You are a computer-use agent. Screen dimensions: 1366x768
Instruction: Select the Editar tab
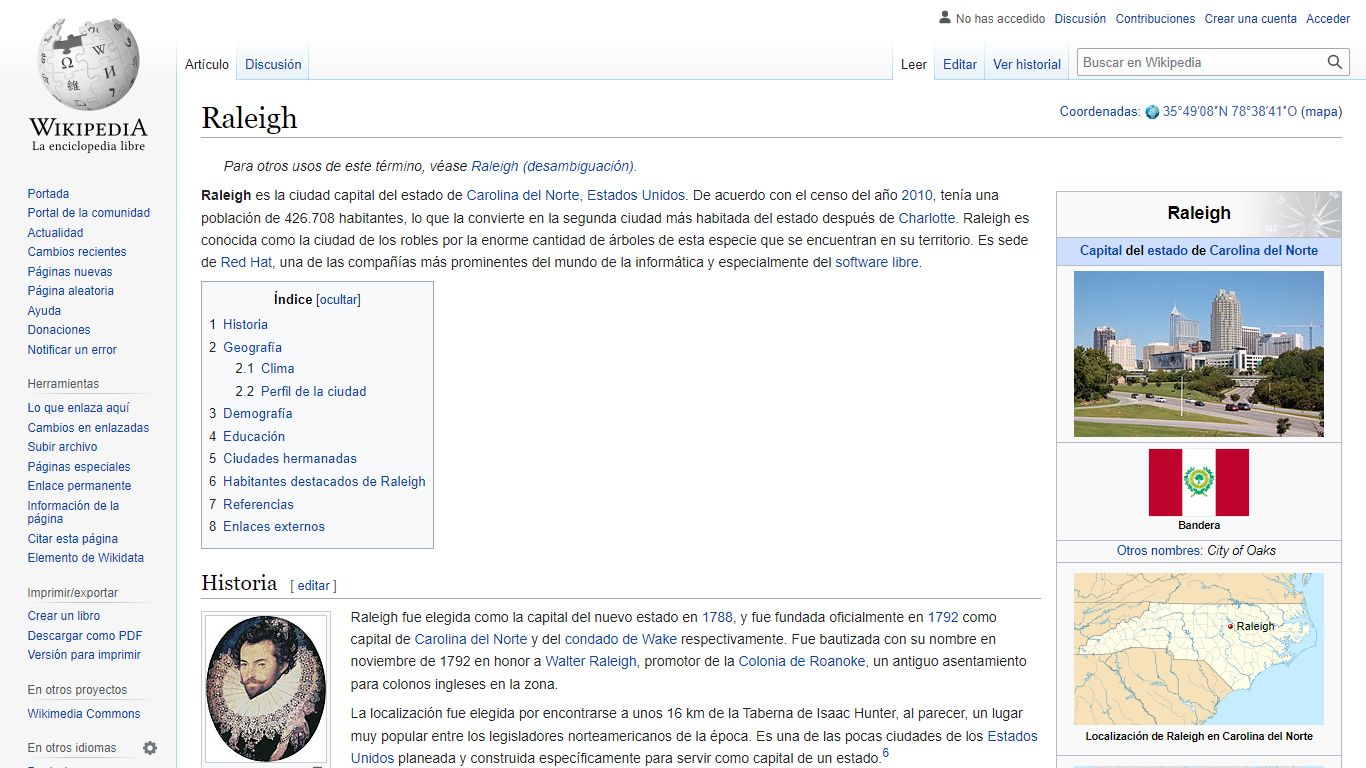[x=960, y=64]
